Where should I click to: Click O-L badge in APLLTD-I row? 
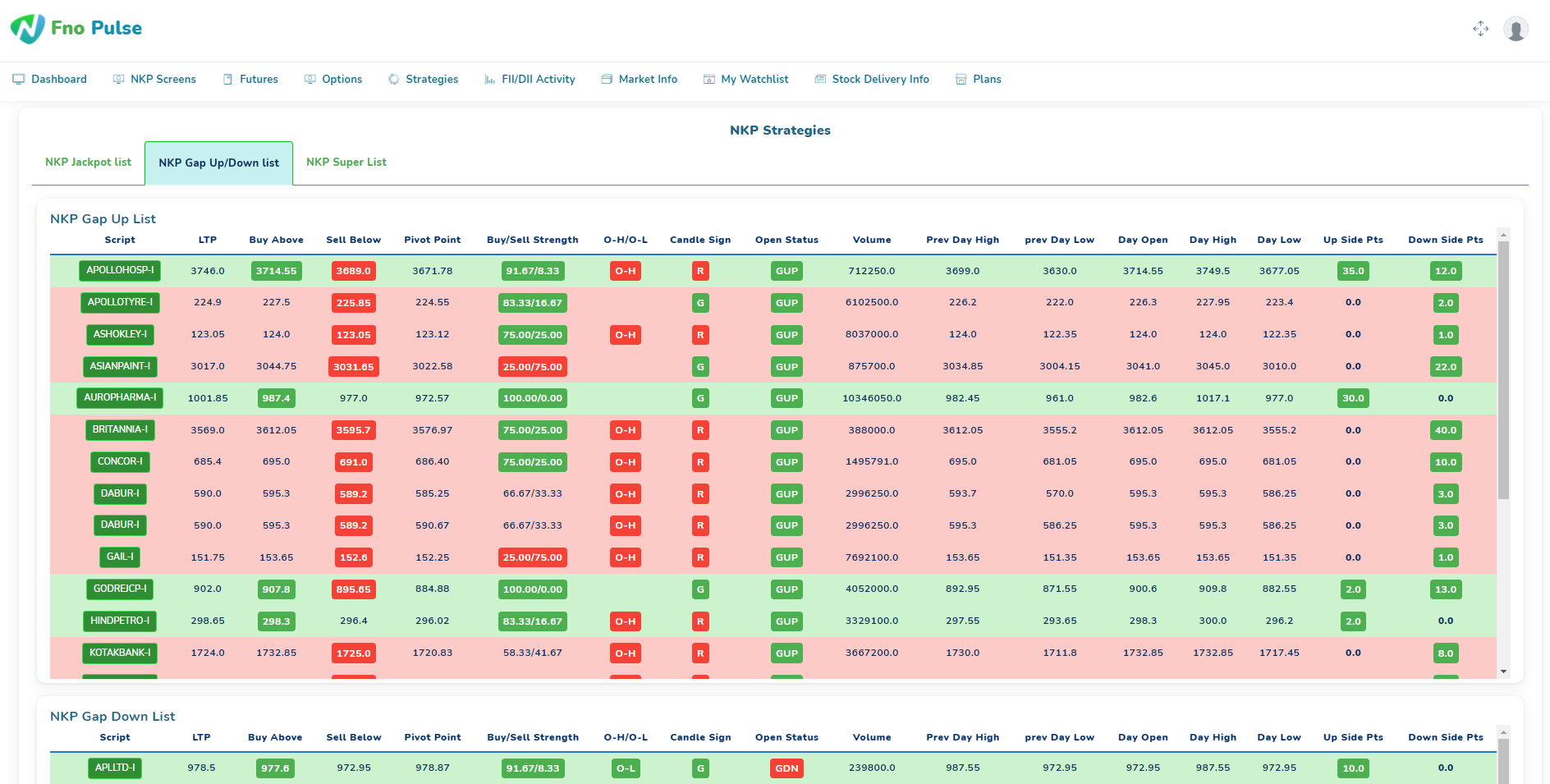(626, 768)
